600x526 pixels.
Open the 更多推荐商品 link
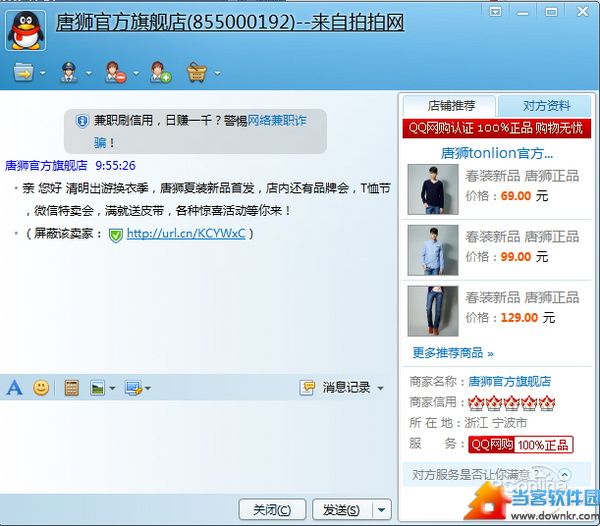(453, 353)
